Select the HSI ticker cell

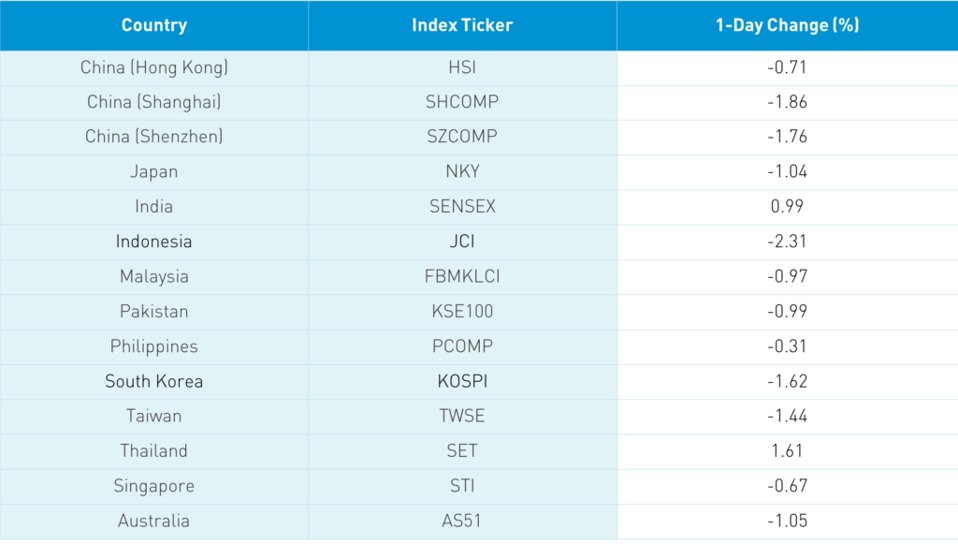tap(462, 68)
